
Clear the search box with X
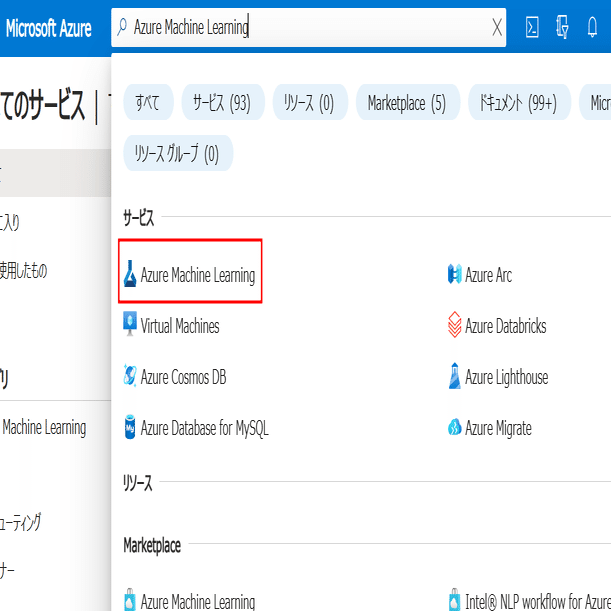[497, 28]
